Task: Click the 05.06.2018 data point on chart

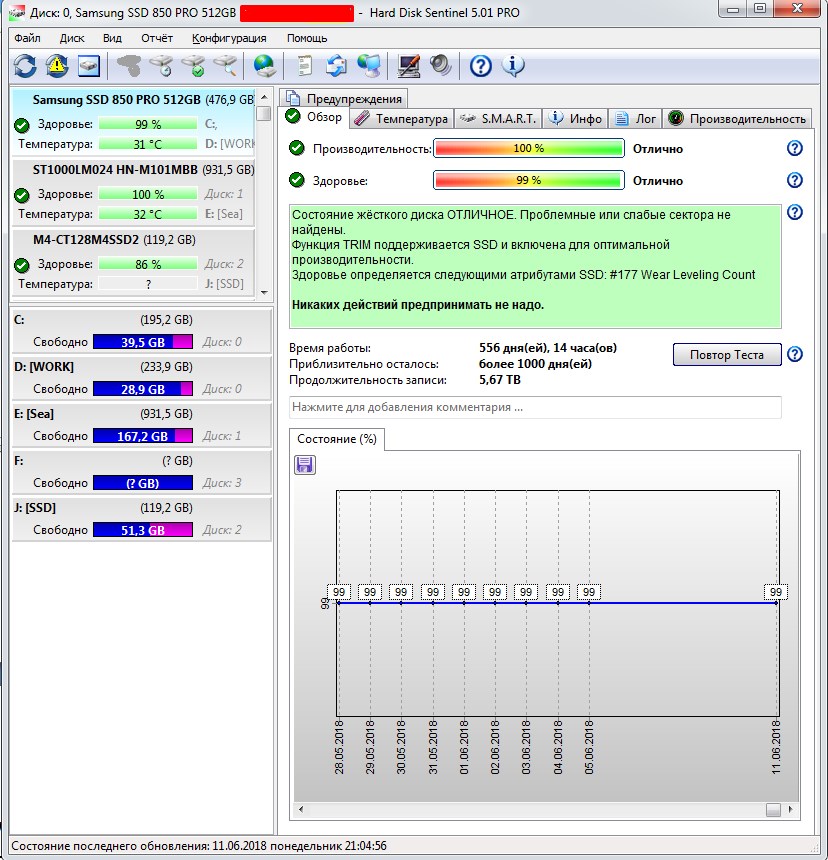Action: click(x=589, y=603)
